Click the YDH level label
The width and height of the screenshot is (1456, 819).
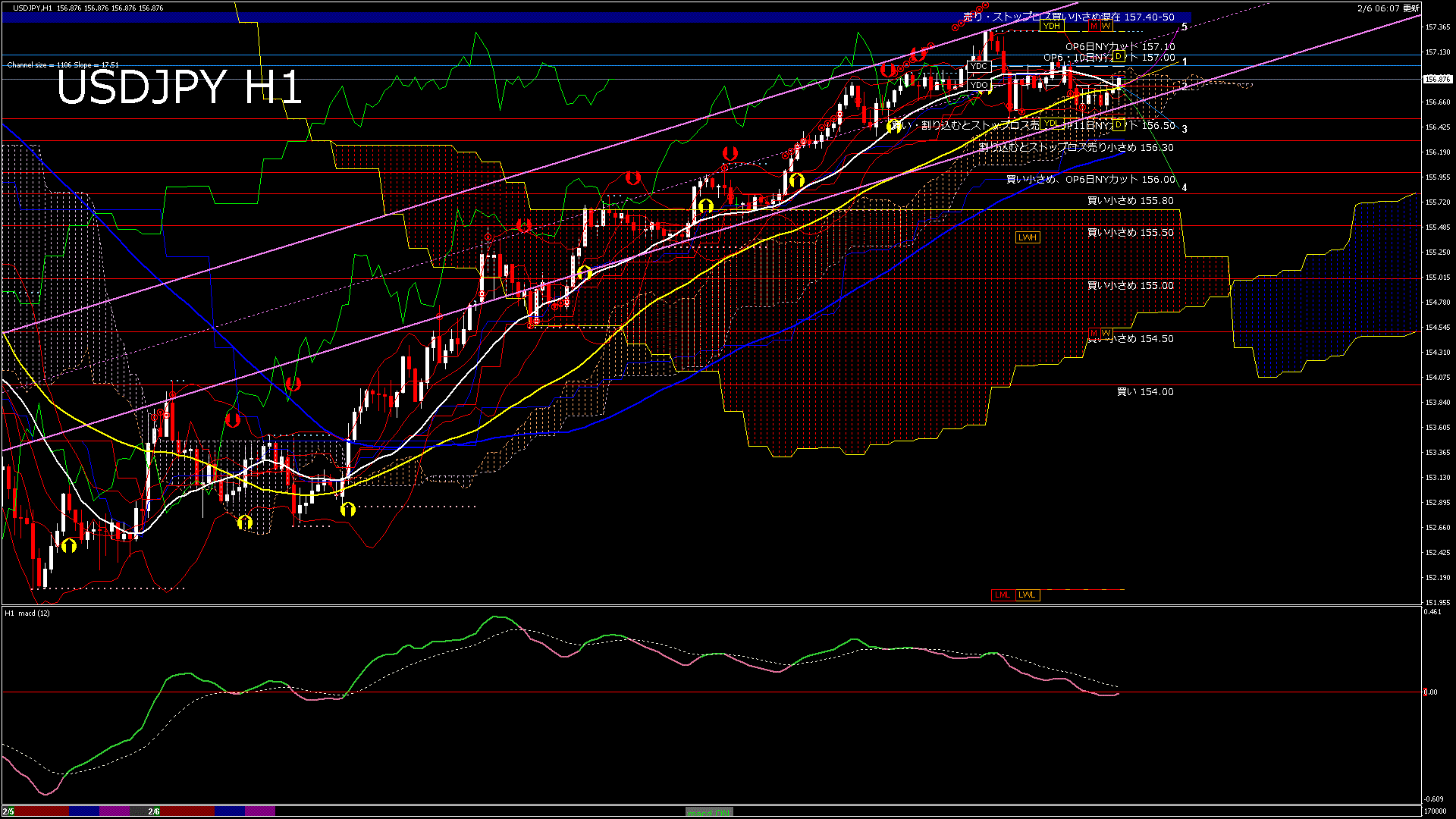pos(1051,26)
